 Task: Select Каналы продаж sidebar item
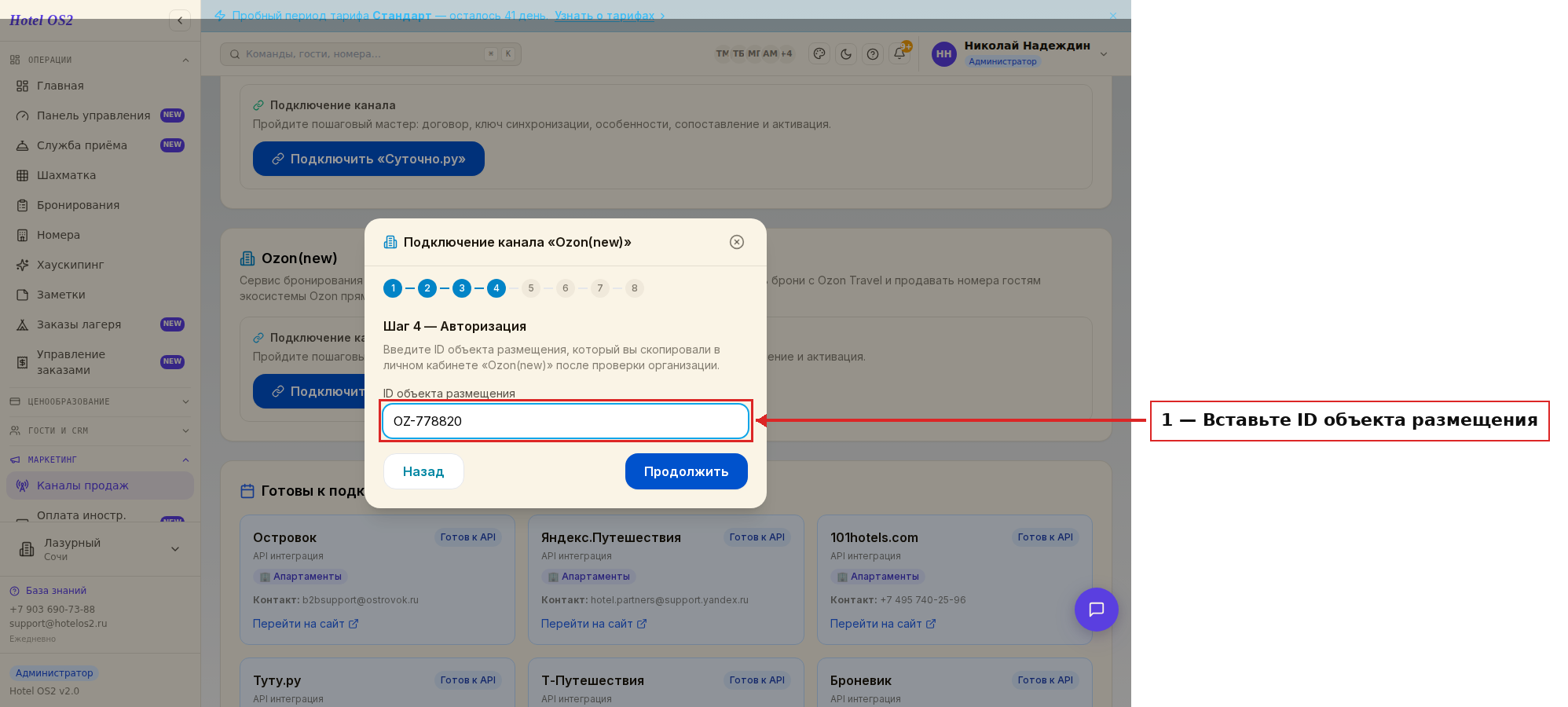[x=100, y=485]
